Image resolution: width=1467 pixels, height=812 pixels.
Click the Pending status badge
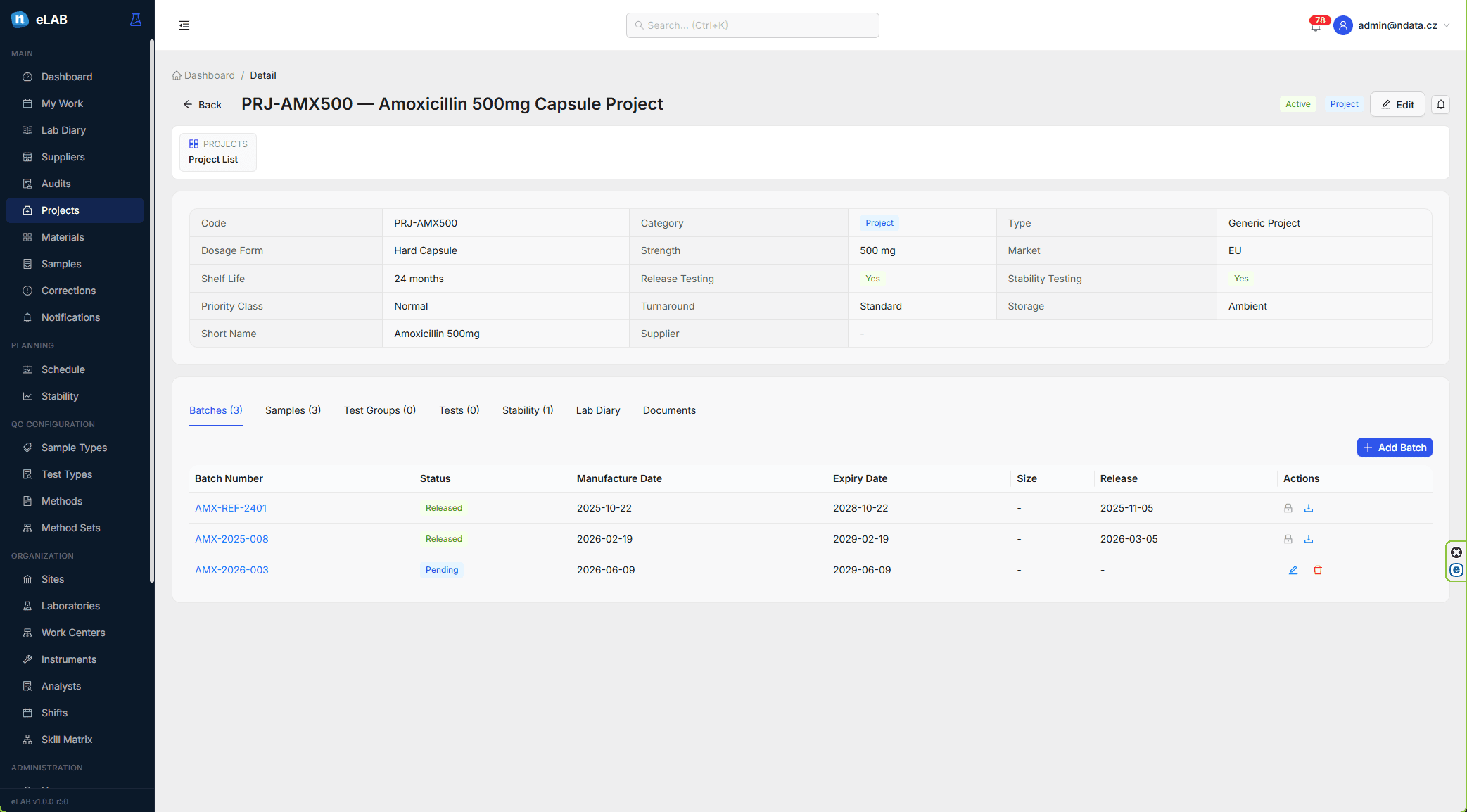click(x=442, y=570)
